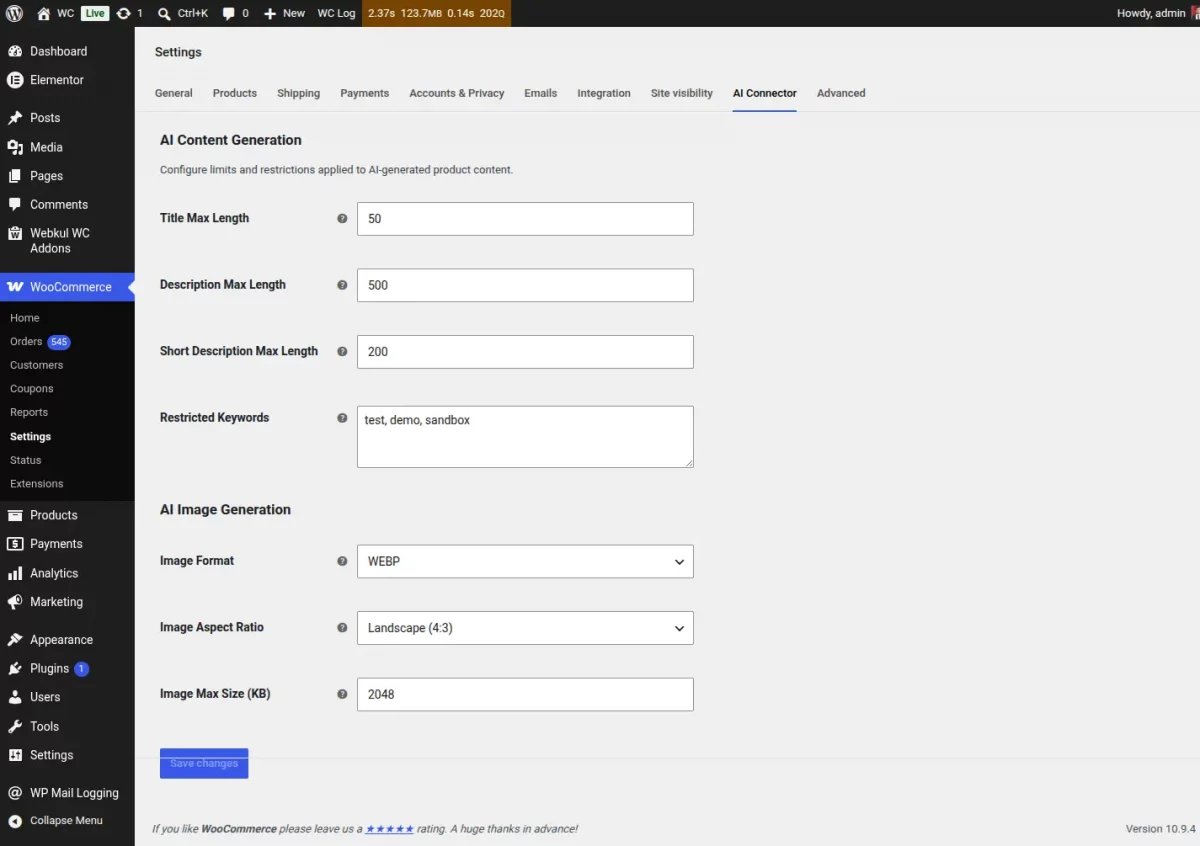
Task: Open the Ctrl+K search icon
Action: click(165, 13)
